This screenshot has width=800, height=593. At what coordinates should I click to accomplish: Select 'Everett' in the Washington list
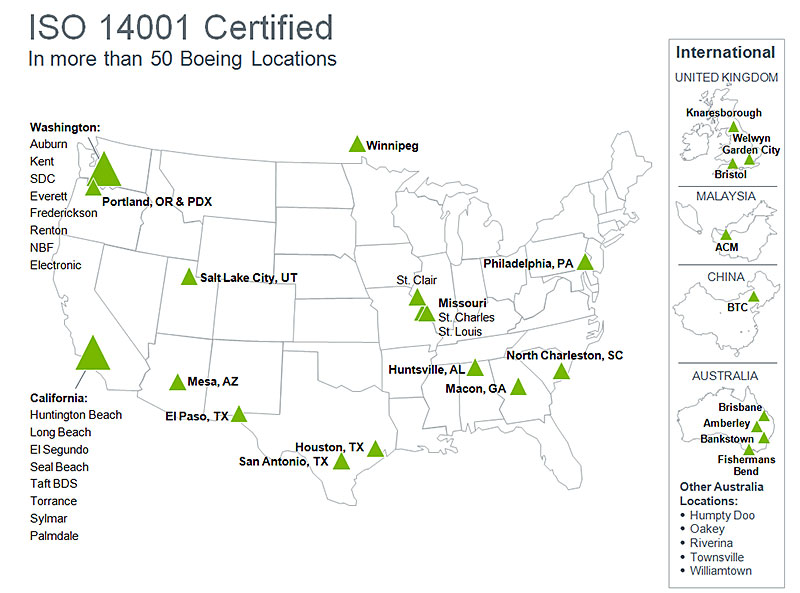pos(48,196)
